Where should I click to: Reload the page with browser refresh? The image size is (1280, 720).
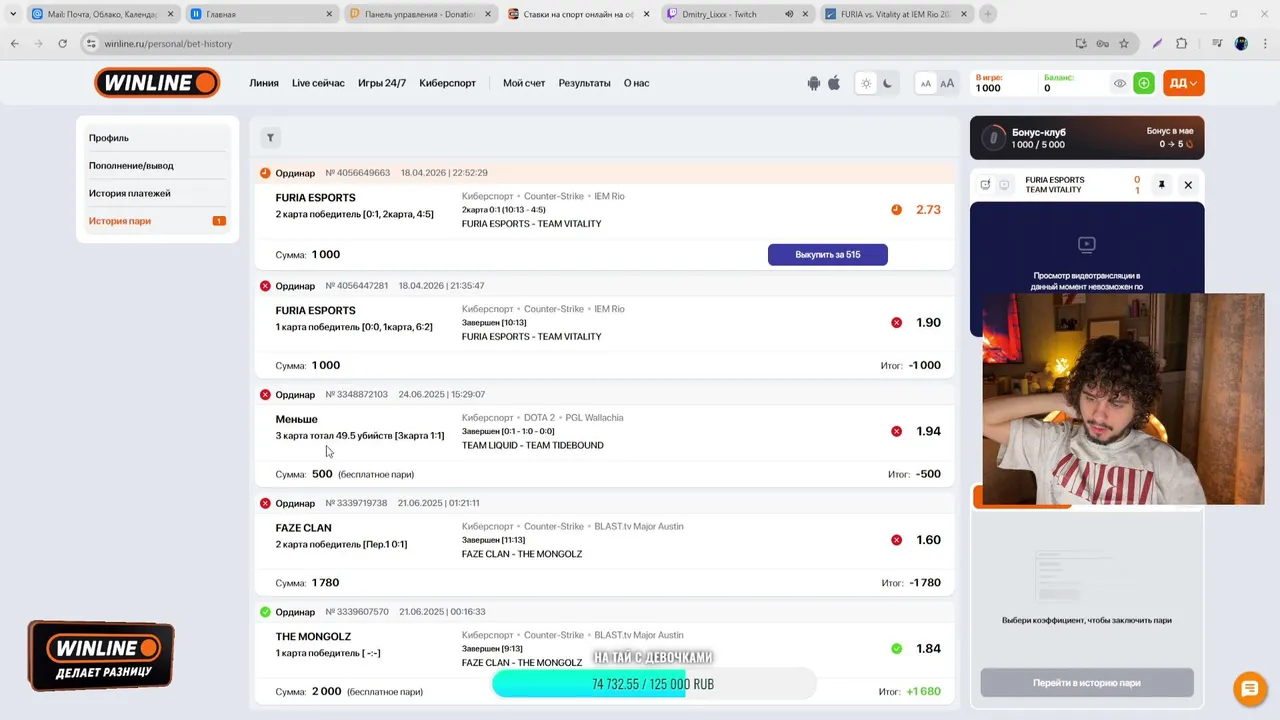[x=62, y=44]
